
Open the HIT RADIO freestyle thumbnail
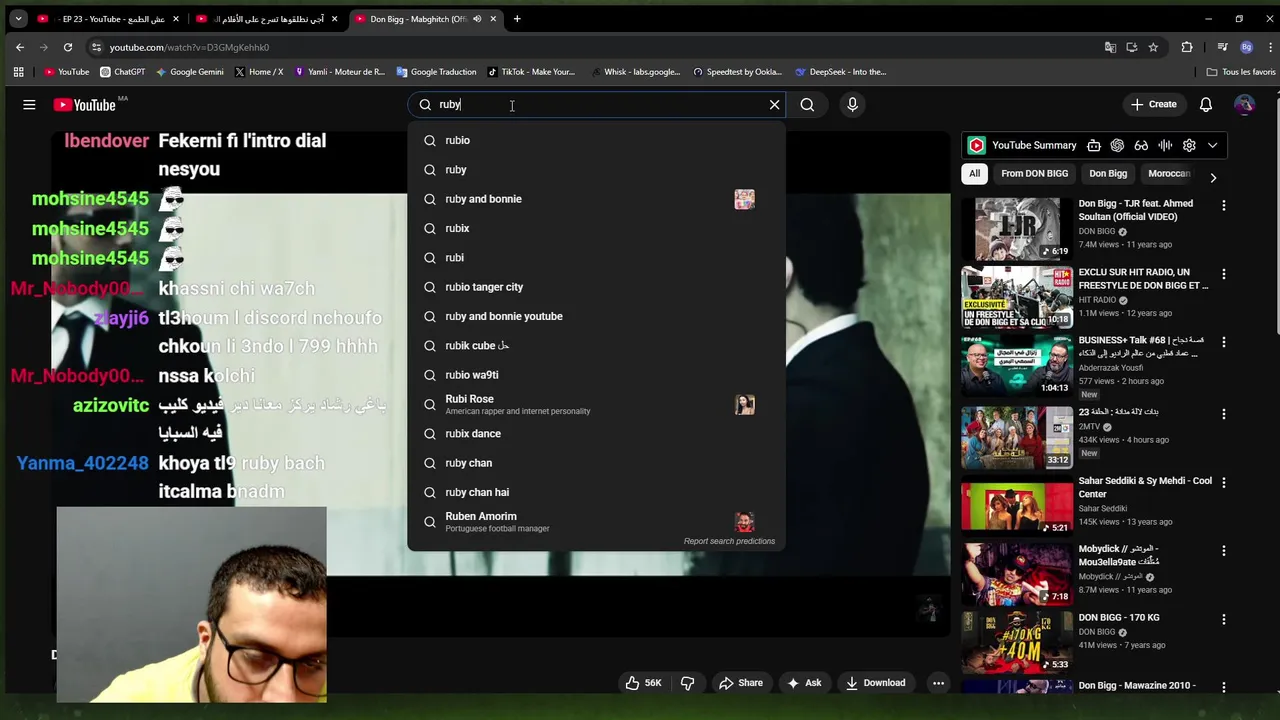tap(1017, 298)
